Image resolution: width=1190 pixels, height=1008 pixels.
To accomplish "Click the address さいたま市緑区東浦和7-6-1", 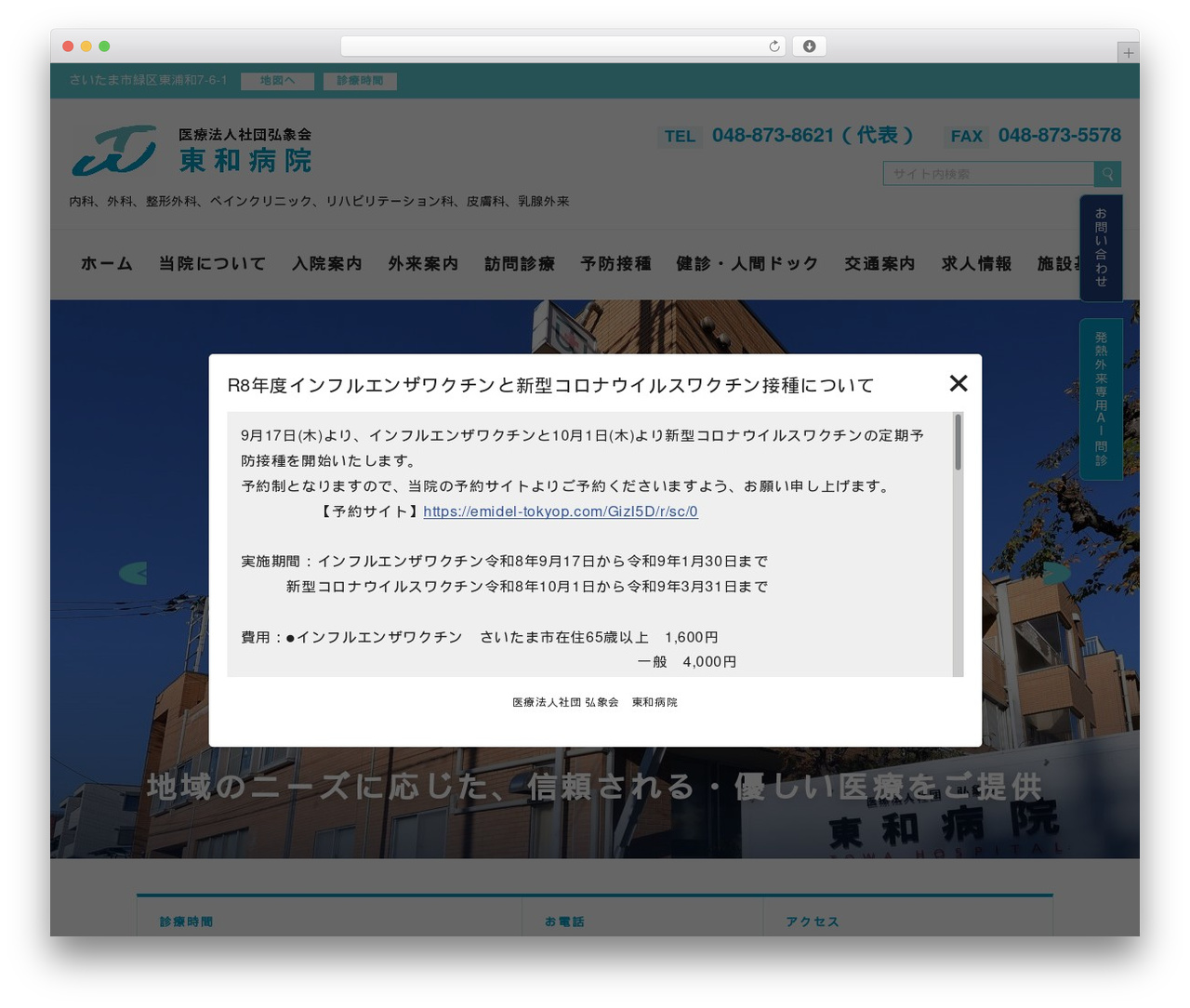I will pos(148,81).
